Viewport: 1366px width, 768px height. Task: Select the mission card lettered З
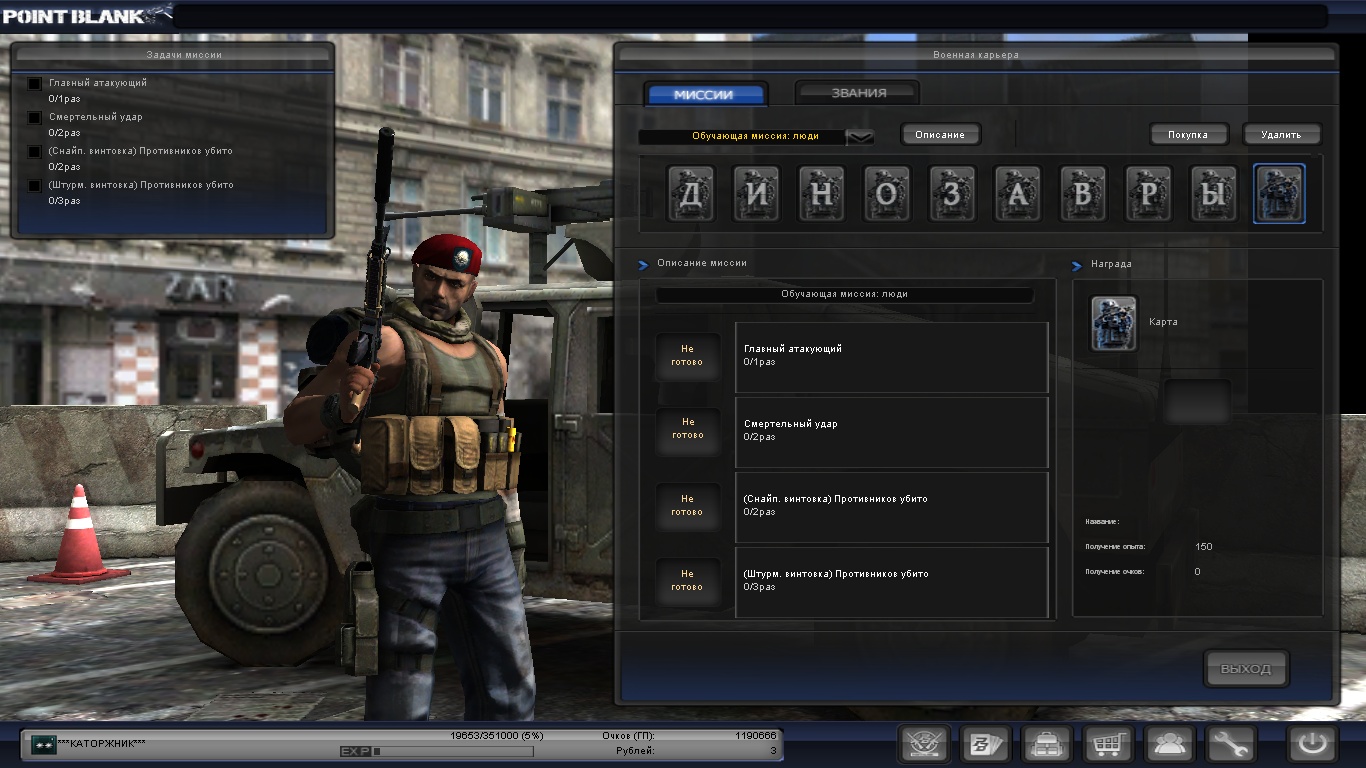[952, 194]
